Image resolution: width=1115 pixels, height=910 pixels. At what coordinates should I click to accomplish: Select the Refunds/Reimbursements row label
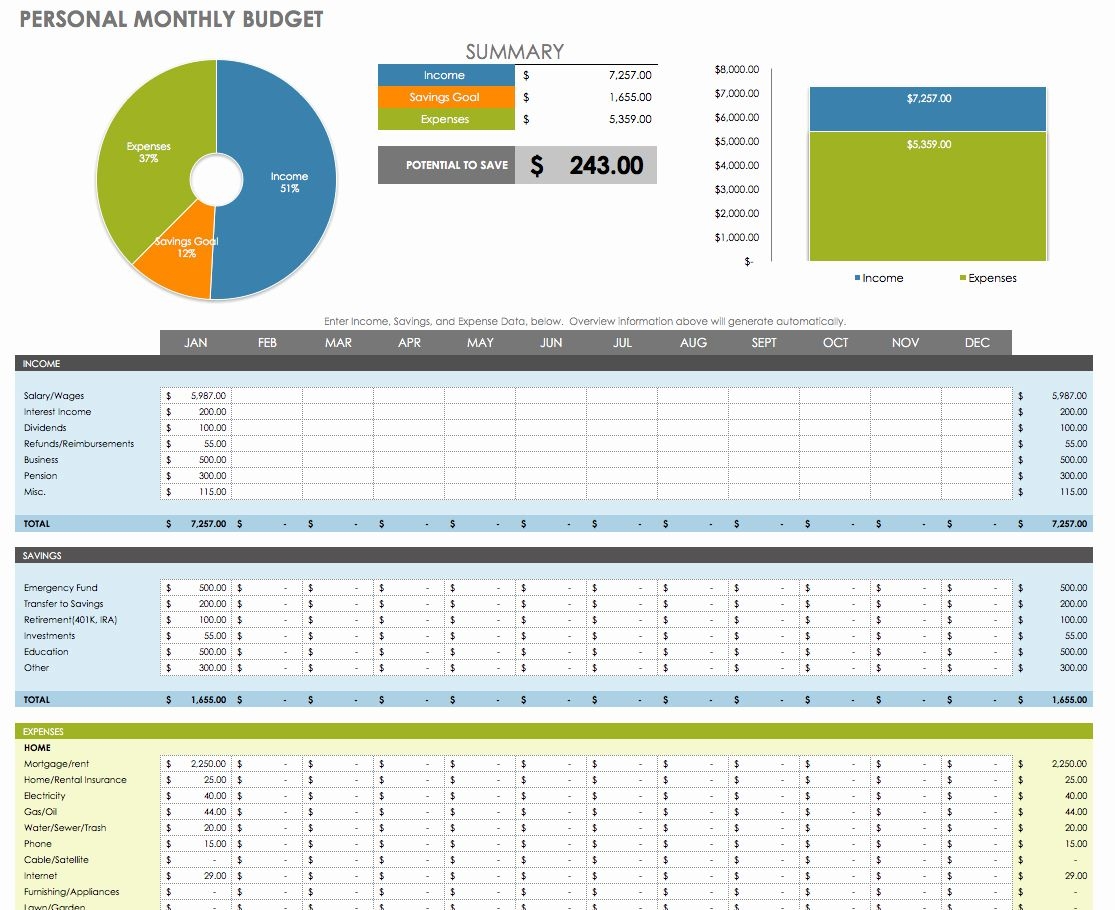(x=79, y=444)
